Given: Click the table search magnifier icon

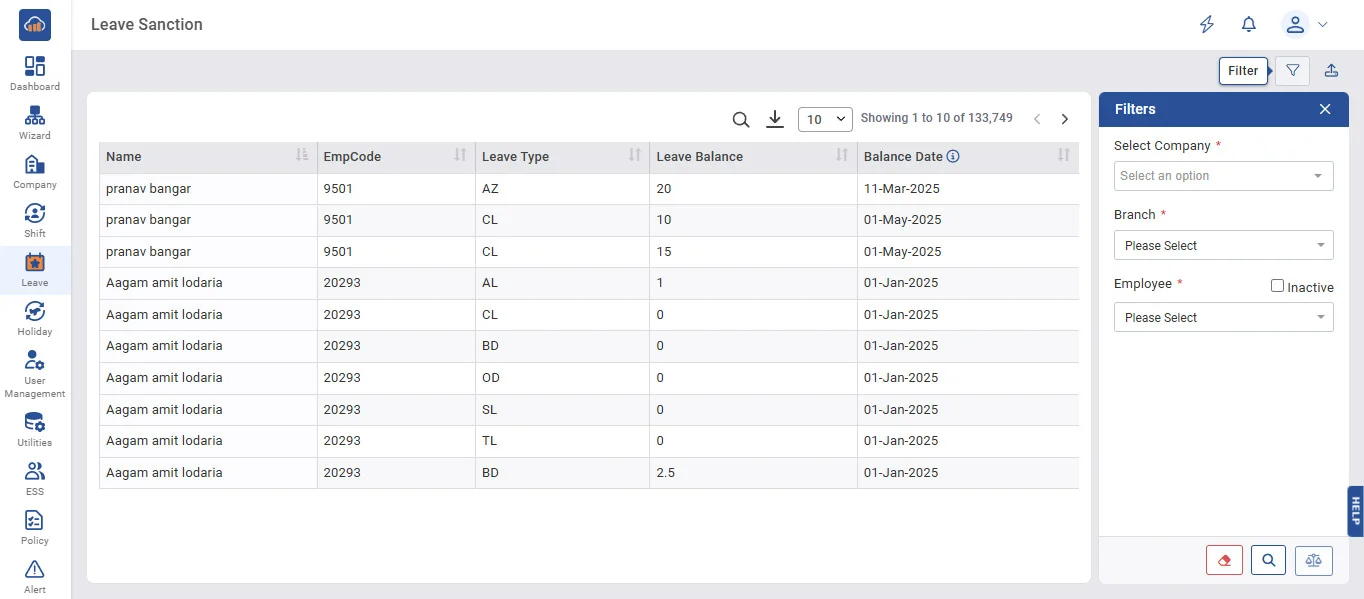Looking at the screenshot, I should [740, 119].
